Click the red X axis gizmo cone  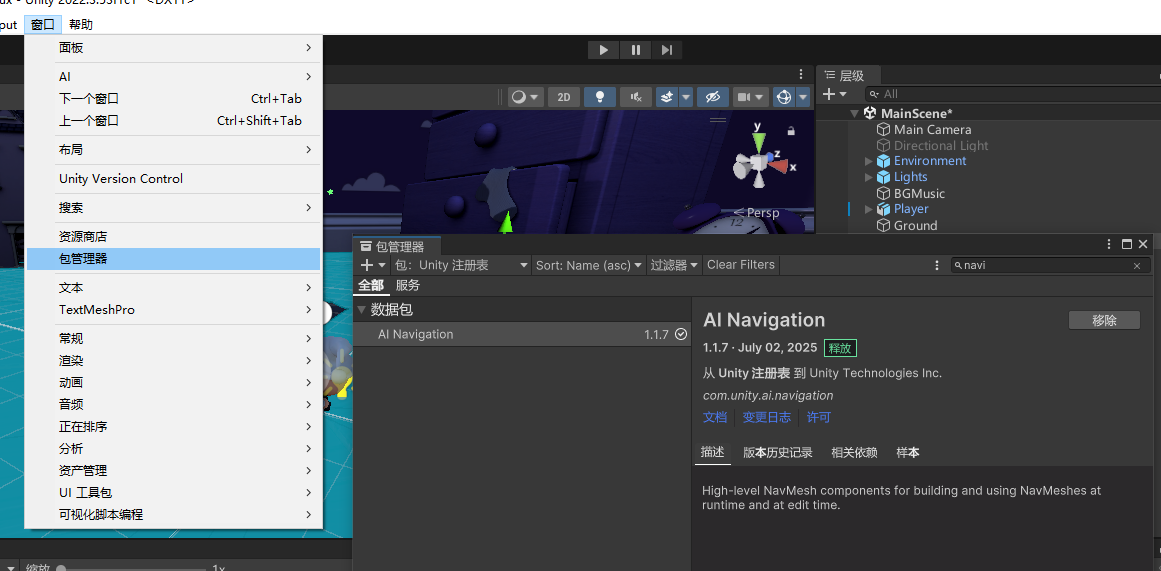pos(778,166)
